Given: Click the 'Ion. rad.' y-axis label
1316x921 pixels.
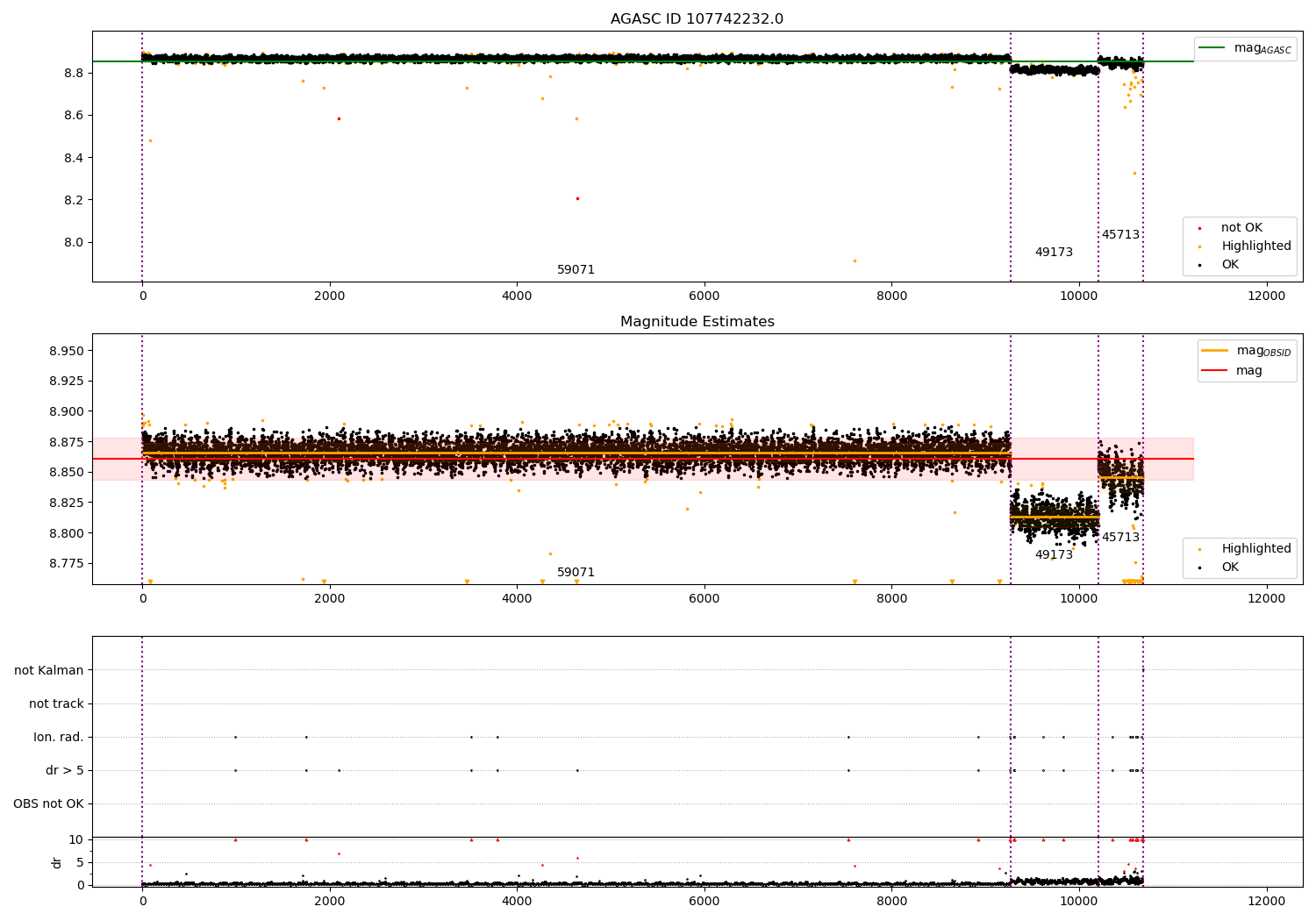Looking at the screenshot, I should pyautogui.click(x=59, y=738).
